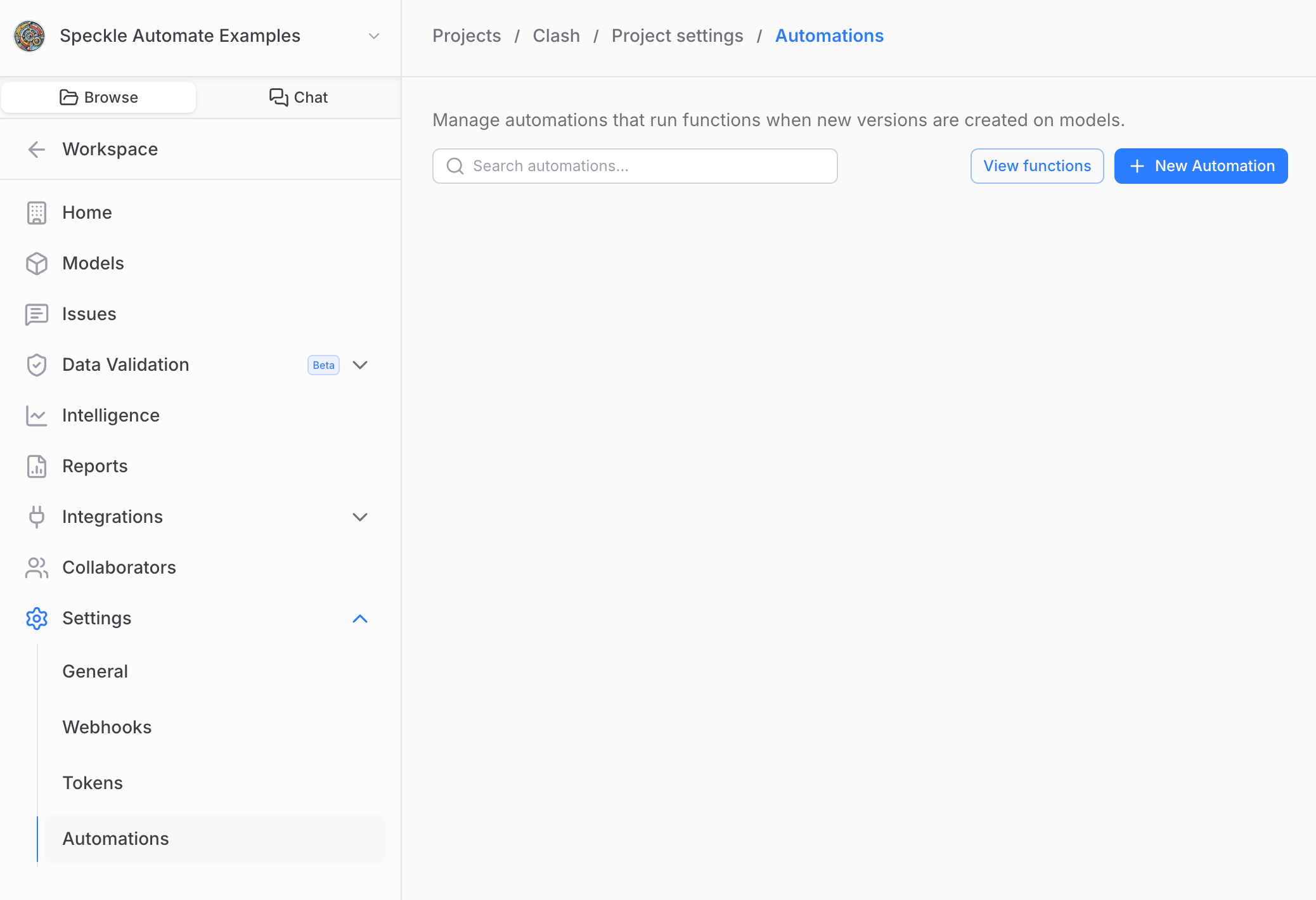Switch to the Chat tab

click(299, 97)
